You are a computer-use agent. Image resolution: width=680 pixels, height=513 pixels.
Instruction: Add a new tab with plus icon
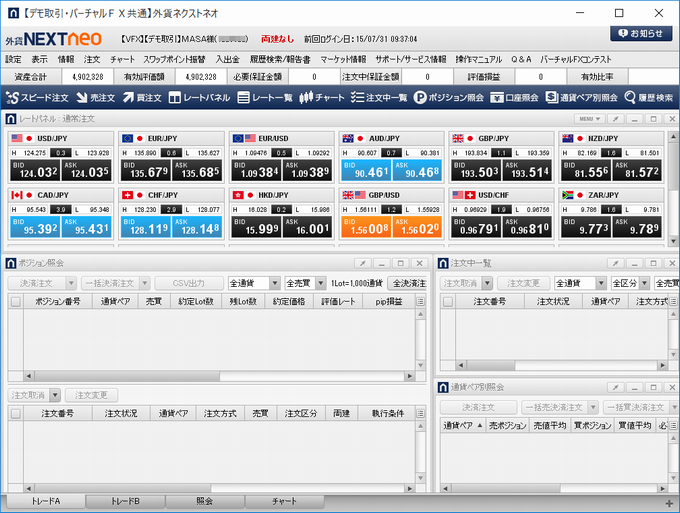pyautogui.click(x=669, y=503)
